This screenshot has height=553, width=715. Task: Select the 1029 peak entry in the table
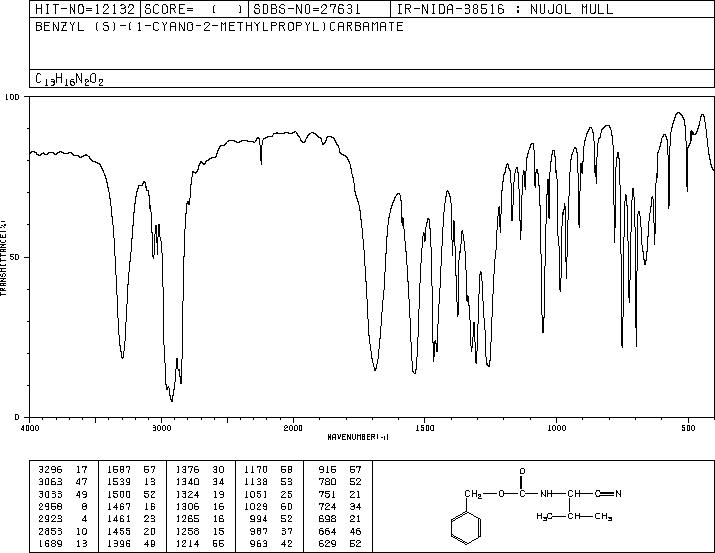point(268,506)
